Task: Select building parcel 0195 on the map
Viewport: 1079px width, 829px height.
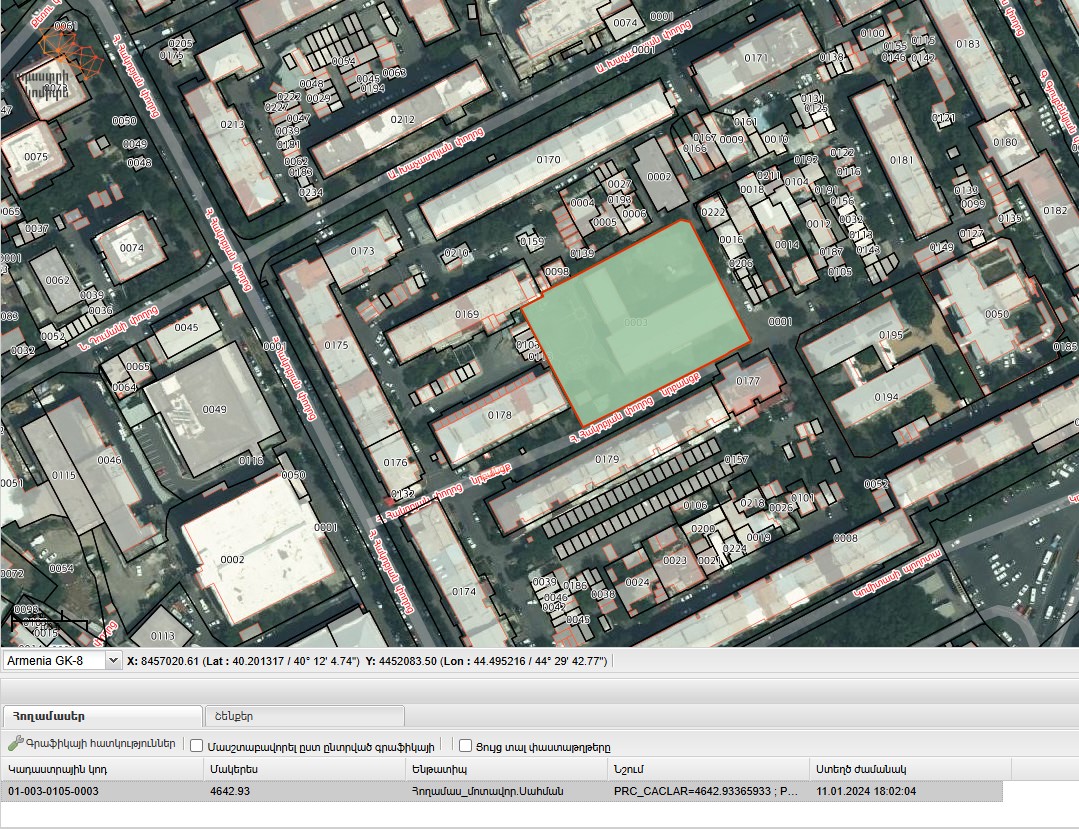Action: (890, 334)
